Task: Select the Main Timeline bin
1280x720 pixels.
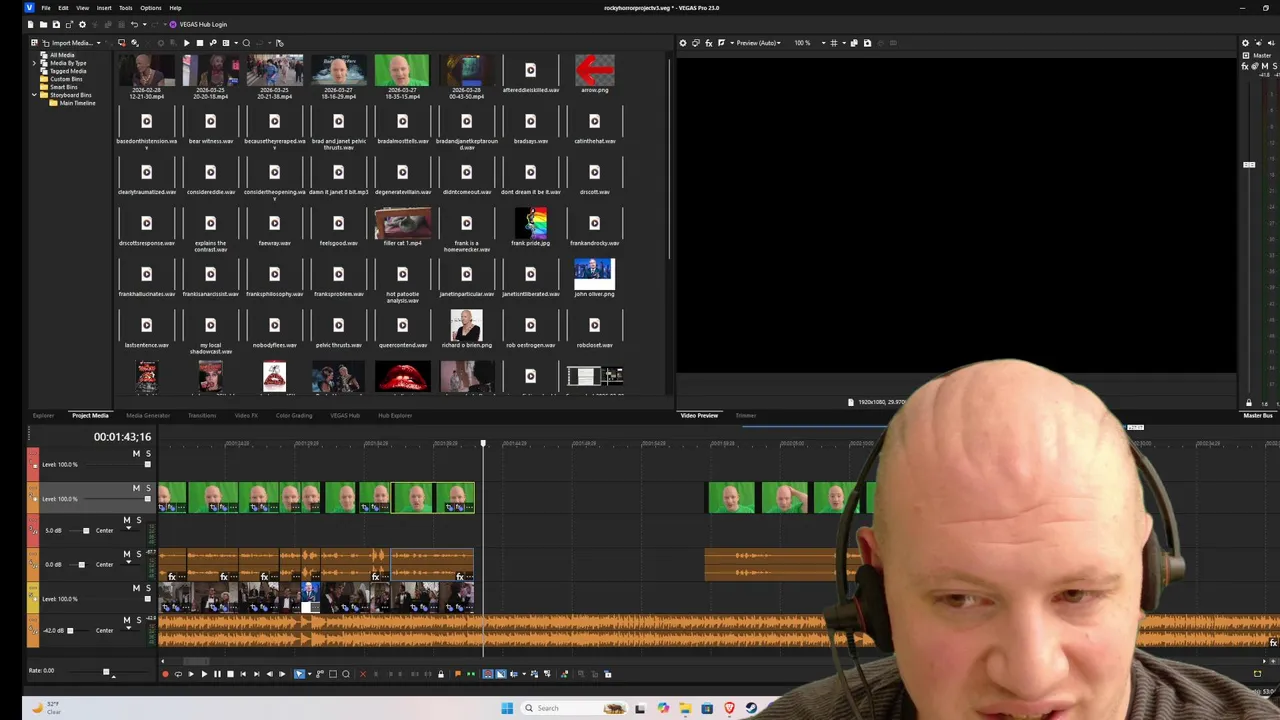Action: [77, 103]
